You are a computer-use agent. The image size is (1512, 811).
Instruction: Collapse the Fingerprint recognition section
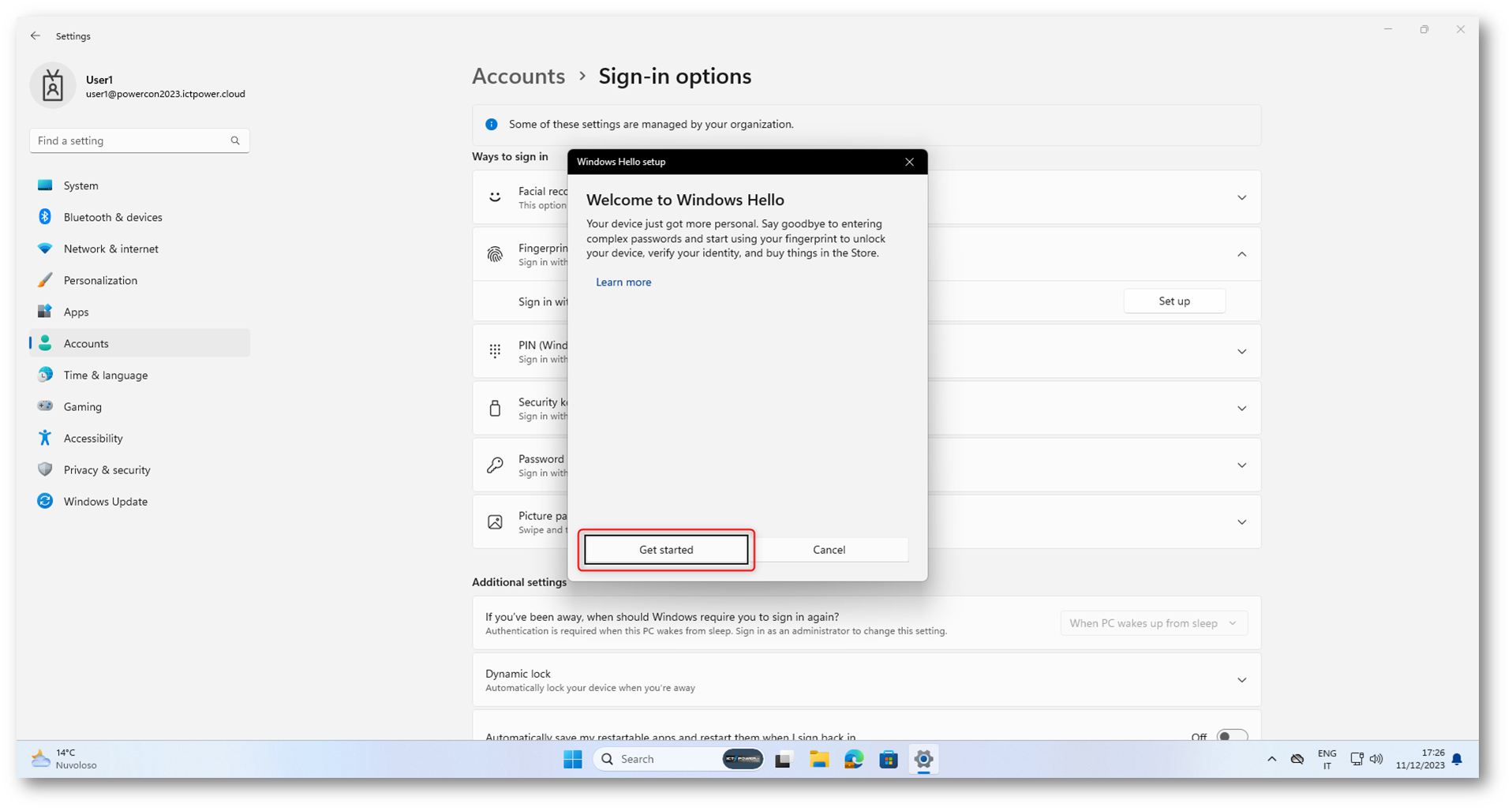(1241, 254)
